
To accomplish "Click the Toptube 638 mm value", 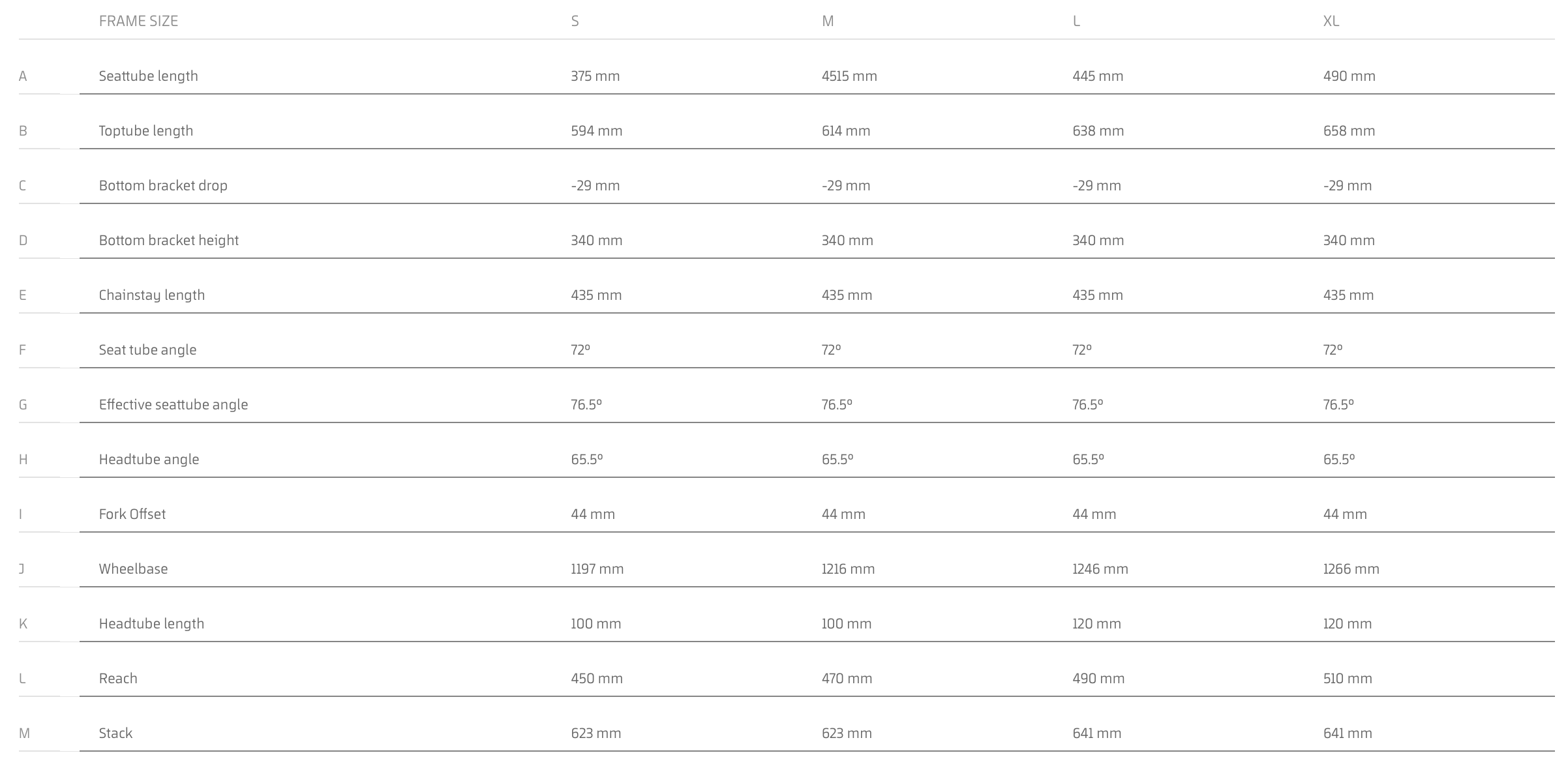I will tap(1098, 130).
